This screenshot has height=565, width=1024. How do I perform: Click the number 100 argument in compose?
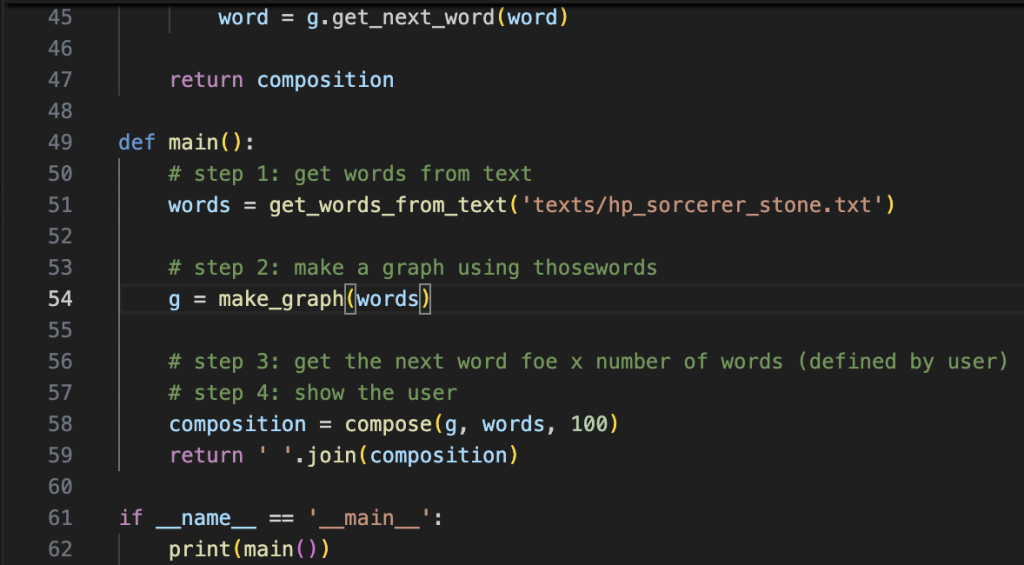pos(589,425)
